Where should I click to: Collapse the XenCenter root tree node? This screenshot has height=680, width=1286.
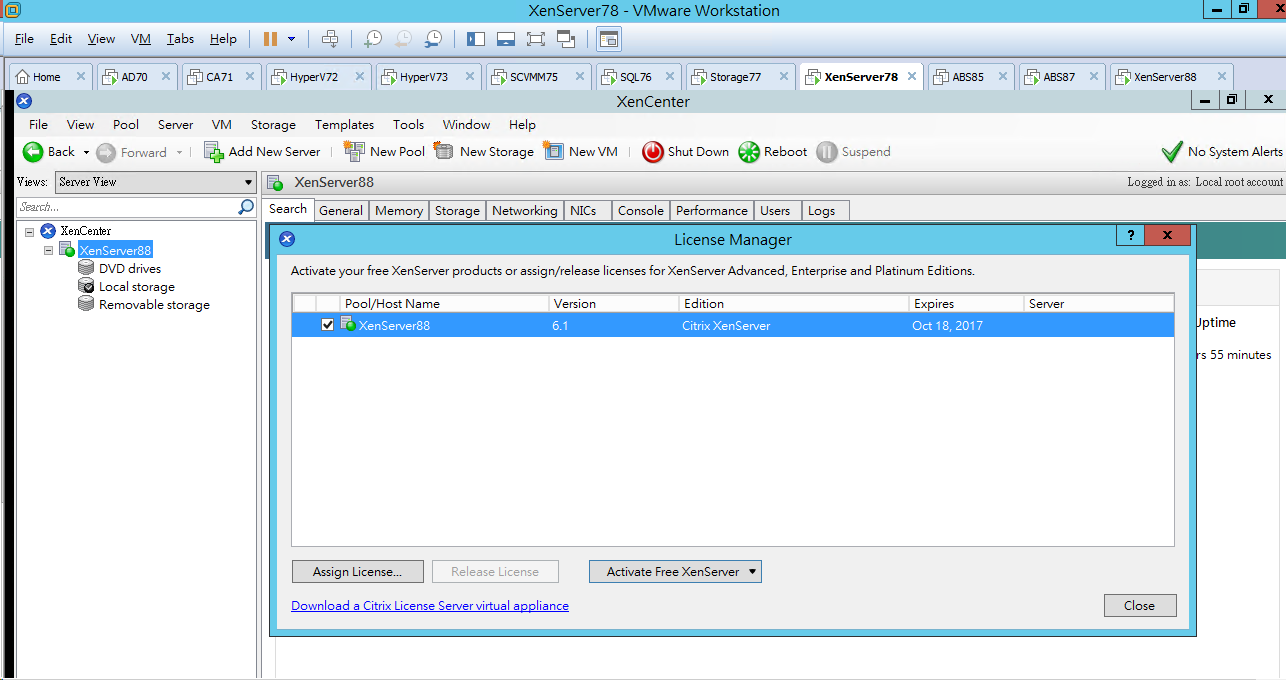click(30, 231)
